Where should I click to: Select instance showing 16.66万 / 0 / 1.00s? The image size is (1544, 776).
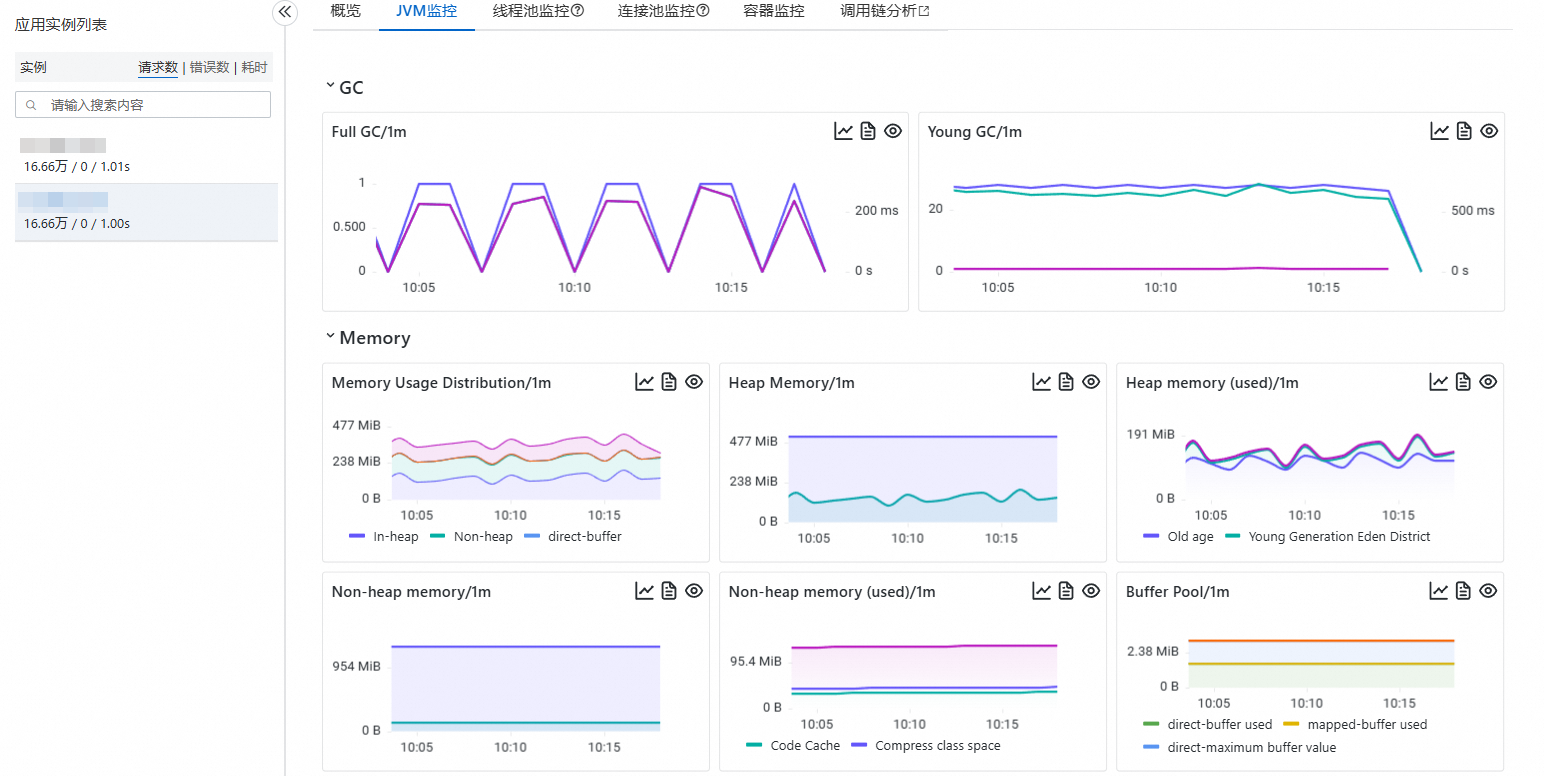point(147,212)
